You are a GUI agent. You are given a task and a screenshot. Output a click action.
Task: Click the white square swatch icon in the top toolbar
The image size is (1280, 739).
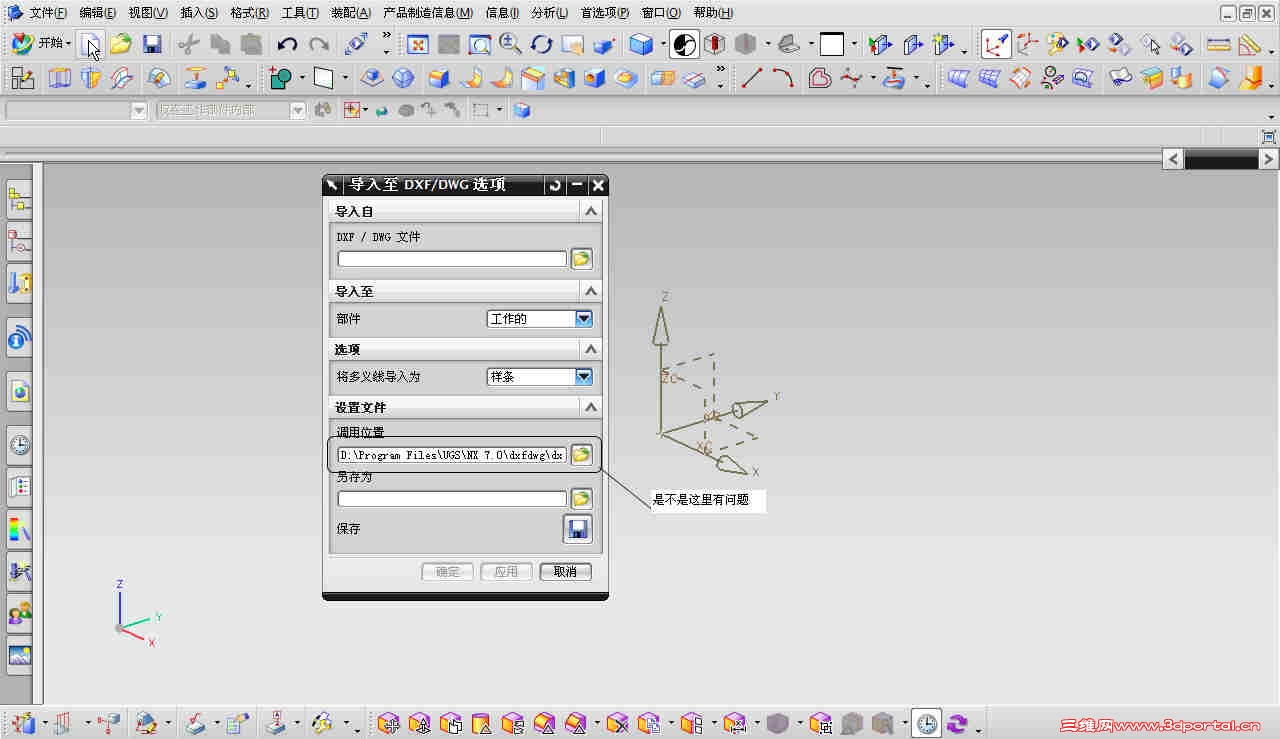point(832,44)
